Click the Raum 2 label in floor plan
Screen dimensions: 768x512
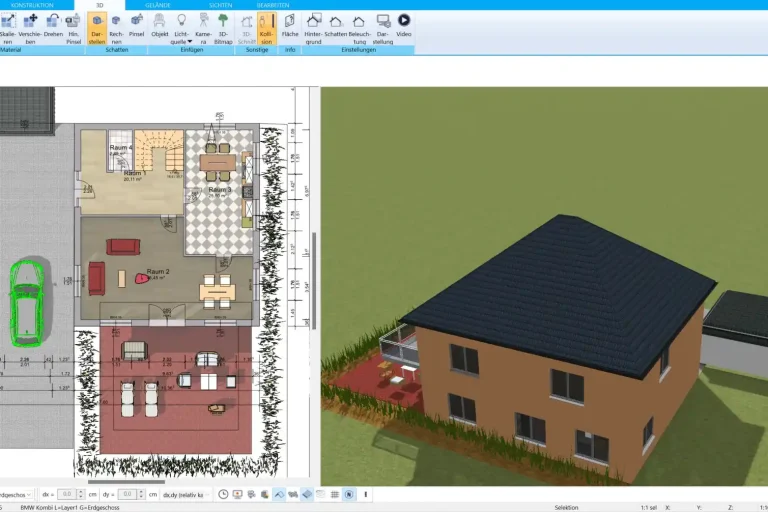coord(158,271)
